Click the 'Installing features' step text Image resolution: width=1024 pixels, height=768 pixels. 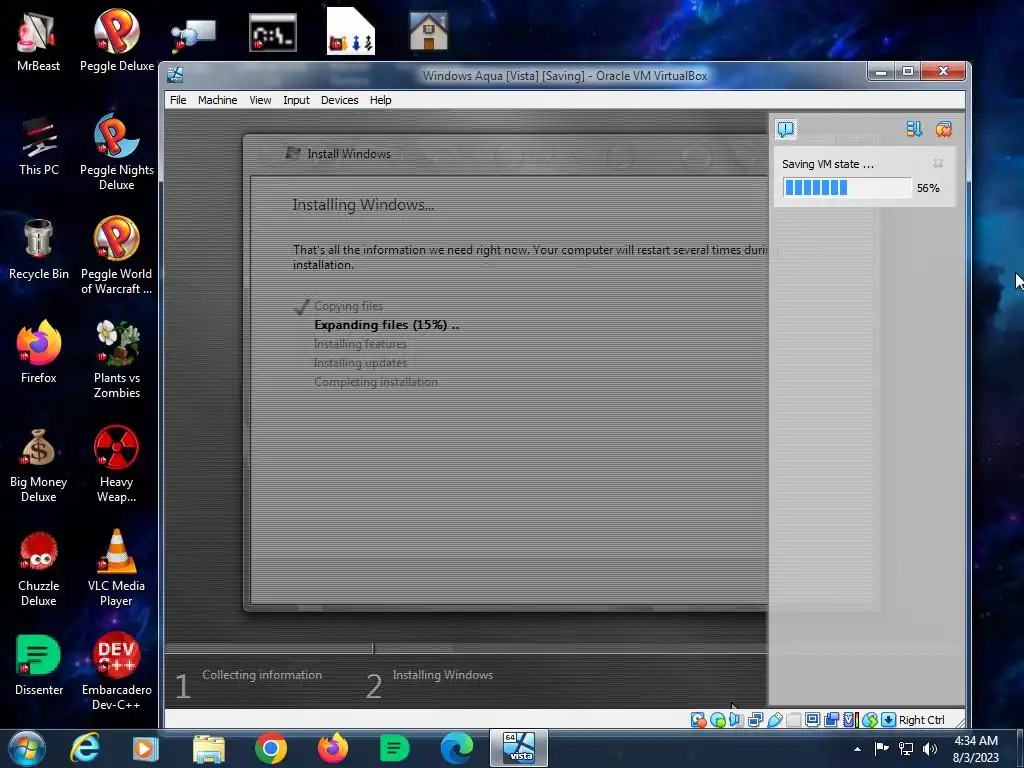click(x=360, y=344)
